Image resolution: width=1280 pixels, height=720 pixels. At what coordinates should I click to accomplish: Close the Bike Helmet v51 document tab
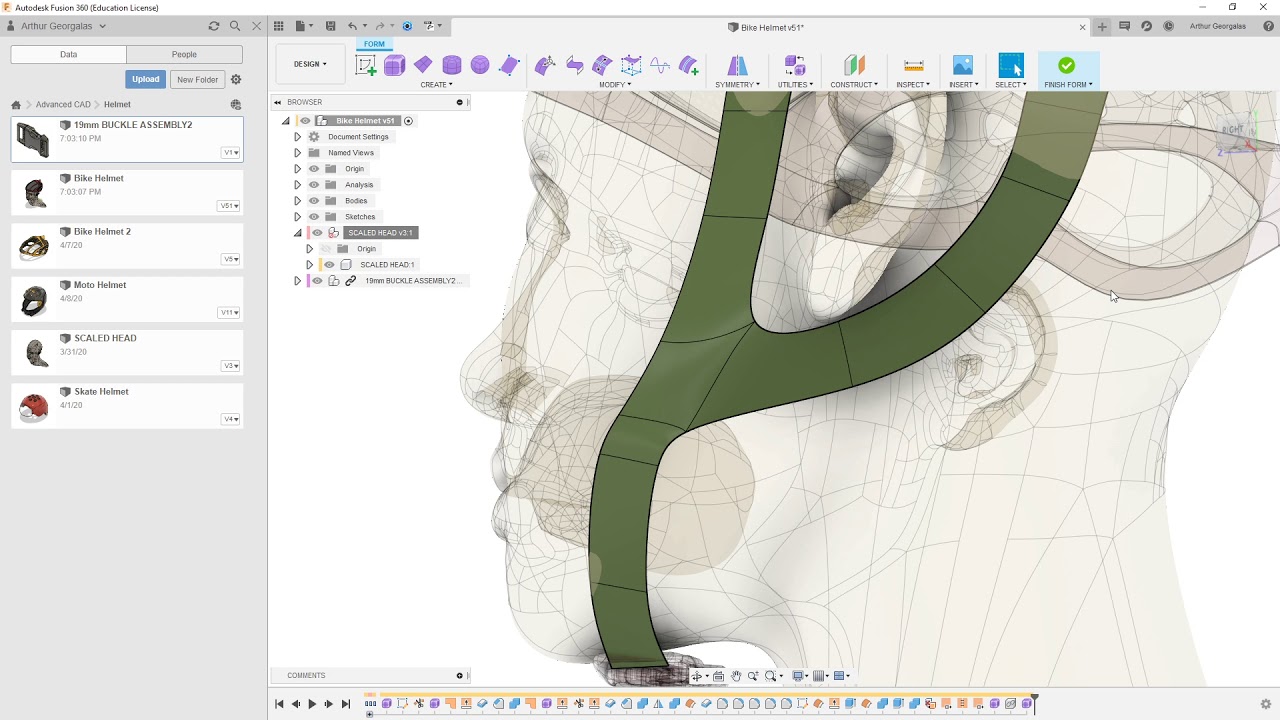point(1082,27)
